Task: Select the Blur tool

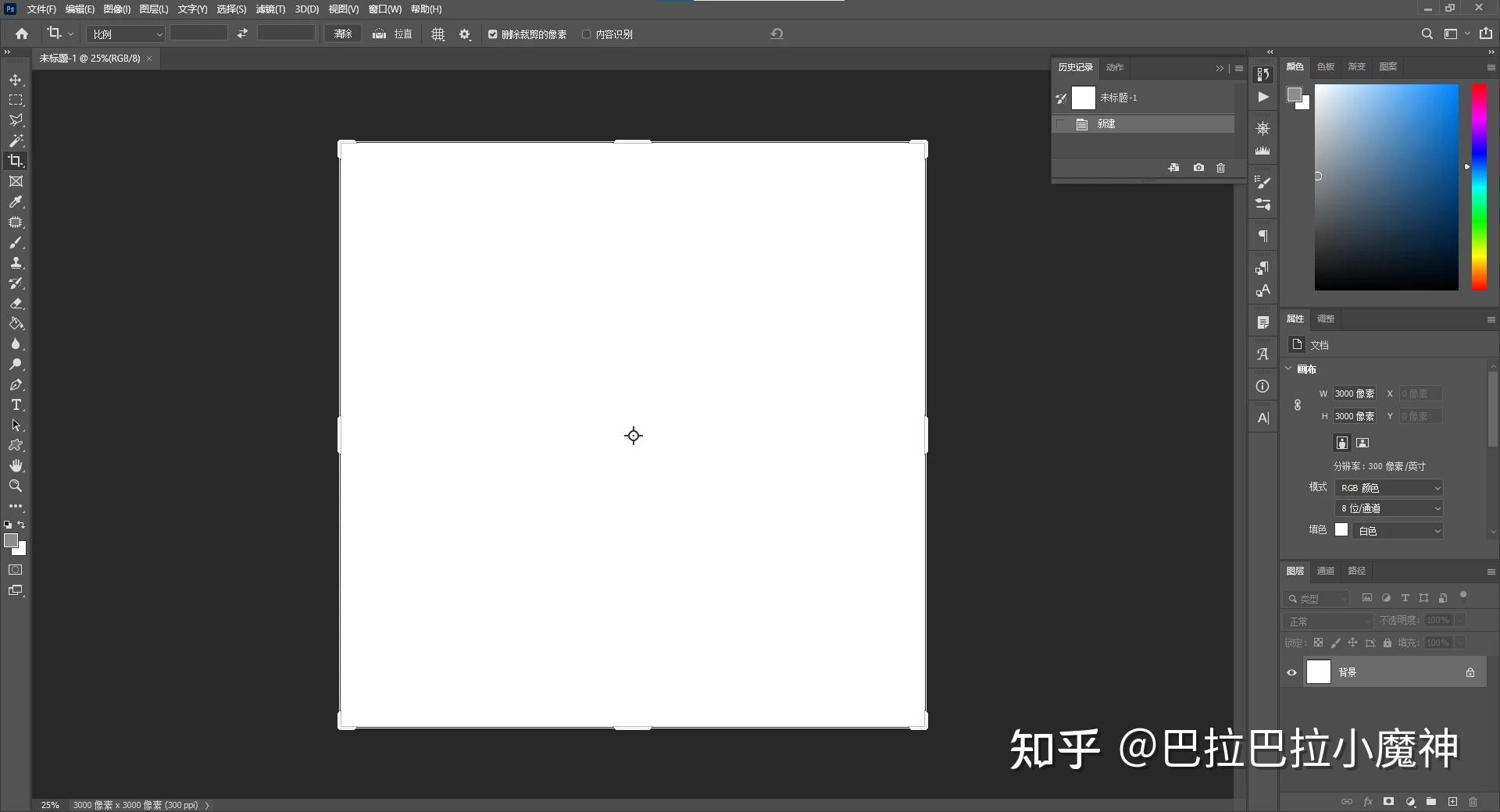Action: point(16,344)
